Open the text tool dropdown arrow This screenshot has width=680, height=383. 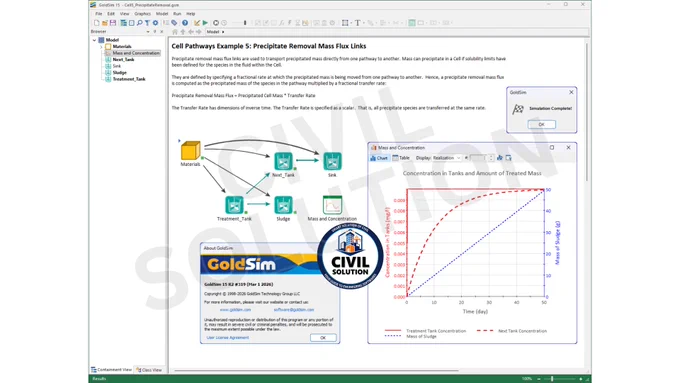(363, 23)
